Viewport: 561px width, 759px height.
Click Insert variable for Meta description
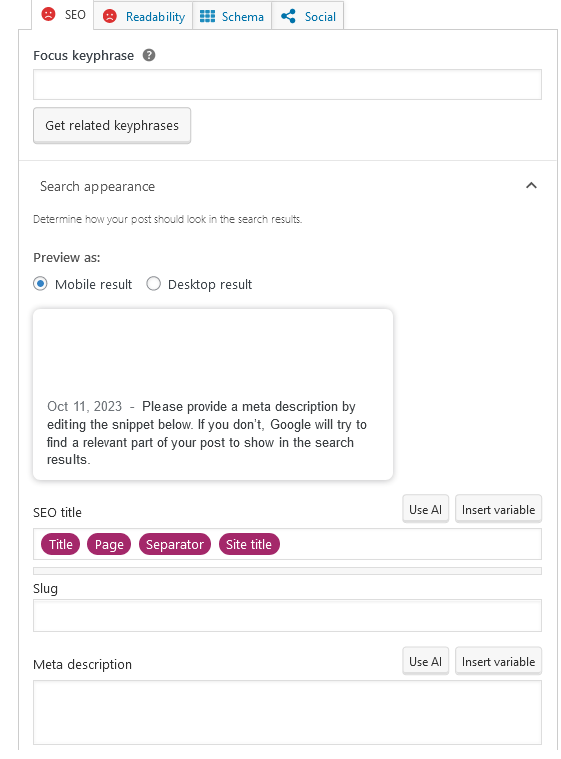tap(499, 662)
